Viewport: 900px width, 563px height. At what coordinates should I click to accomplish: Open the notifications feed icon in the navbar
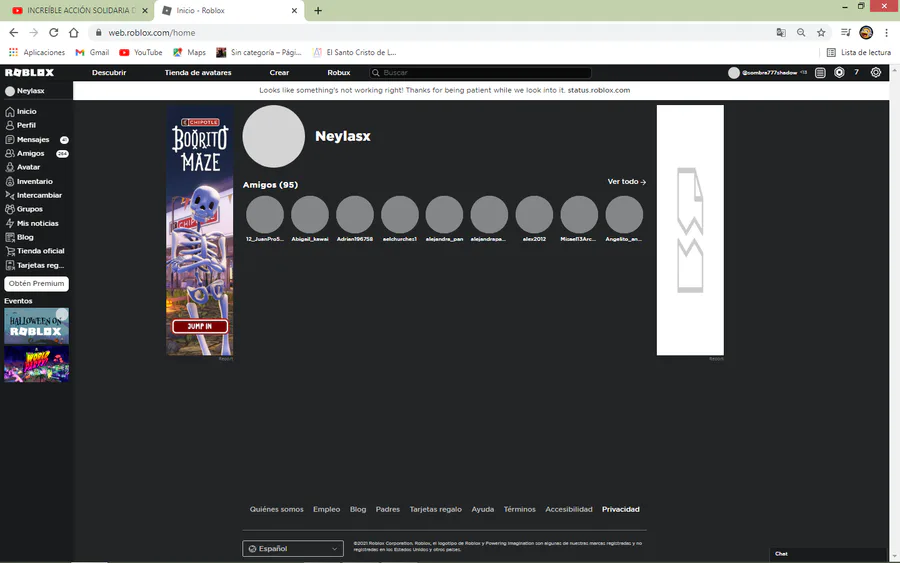[820, 72]
